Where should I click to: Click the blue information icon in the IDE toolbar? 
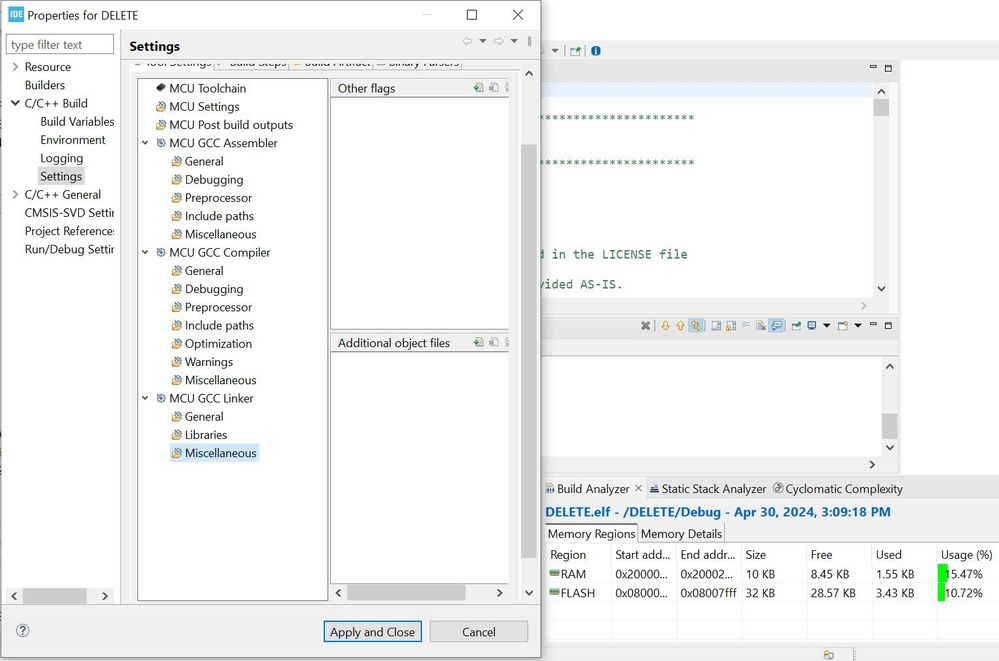(x=596, y=51)
